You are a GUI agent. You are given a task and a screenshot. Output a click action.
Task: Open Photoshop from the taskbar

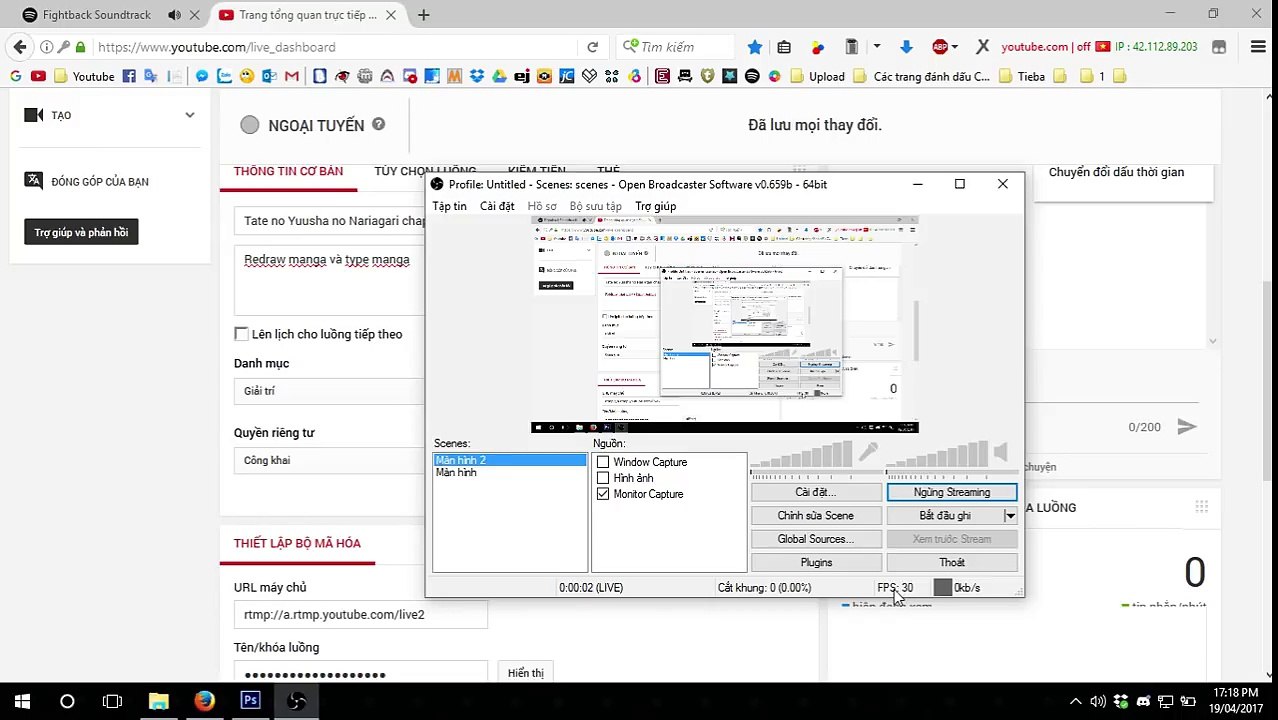[x=250, y=701]
